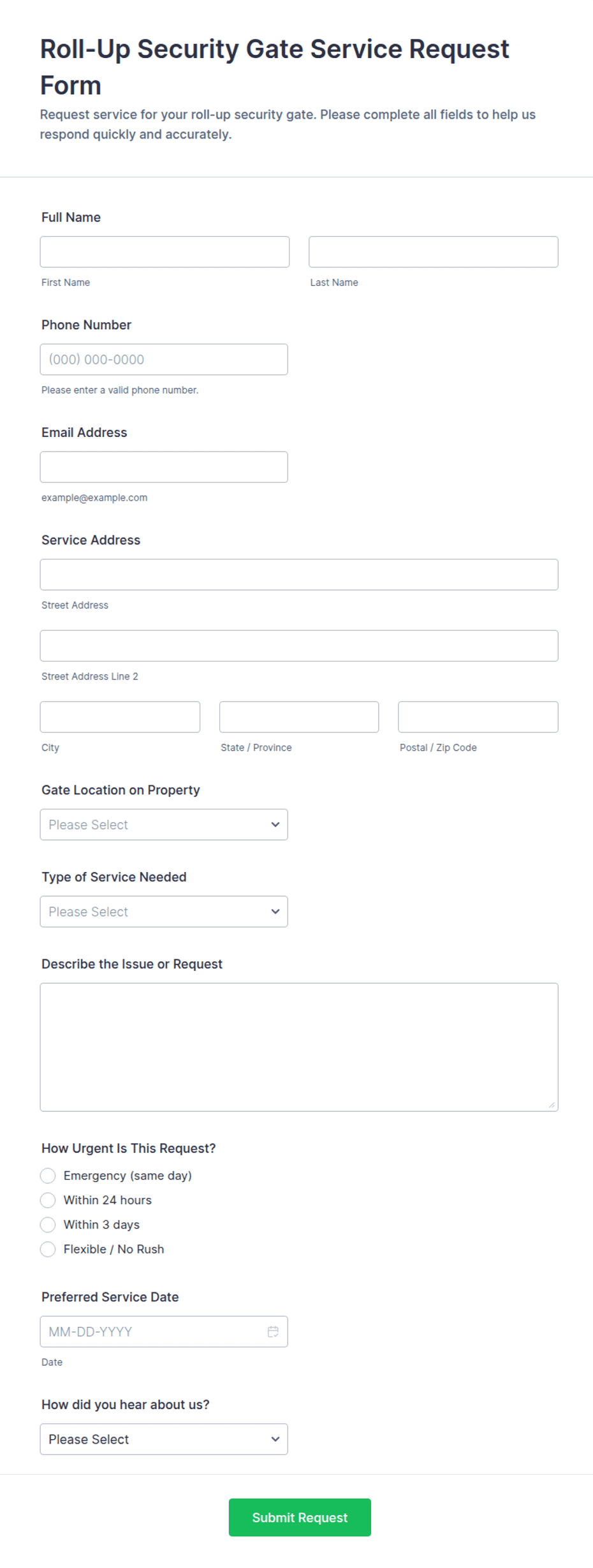
Task: Click into the Phone Number field
Action: [x=164, y=359]
